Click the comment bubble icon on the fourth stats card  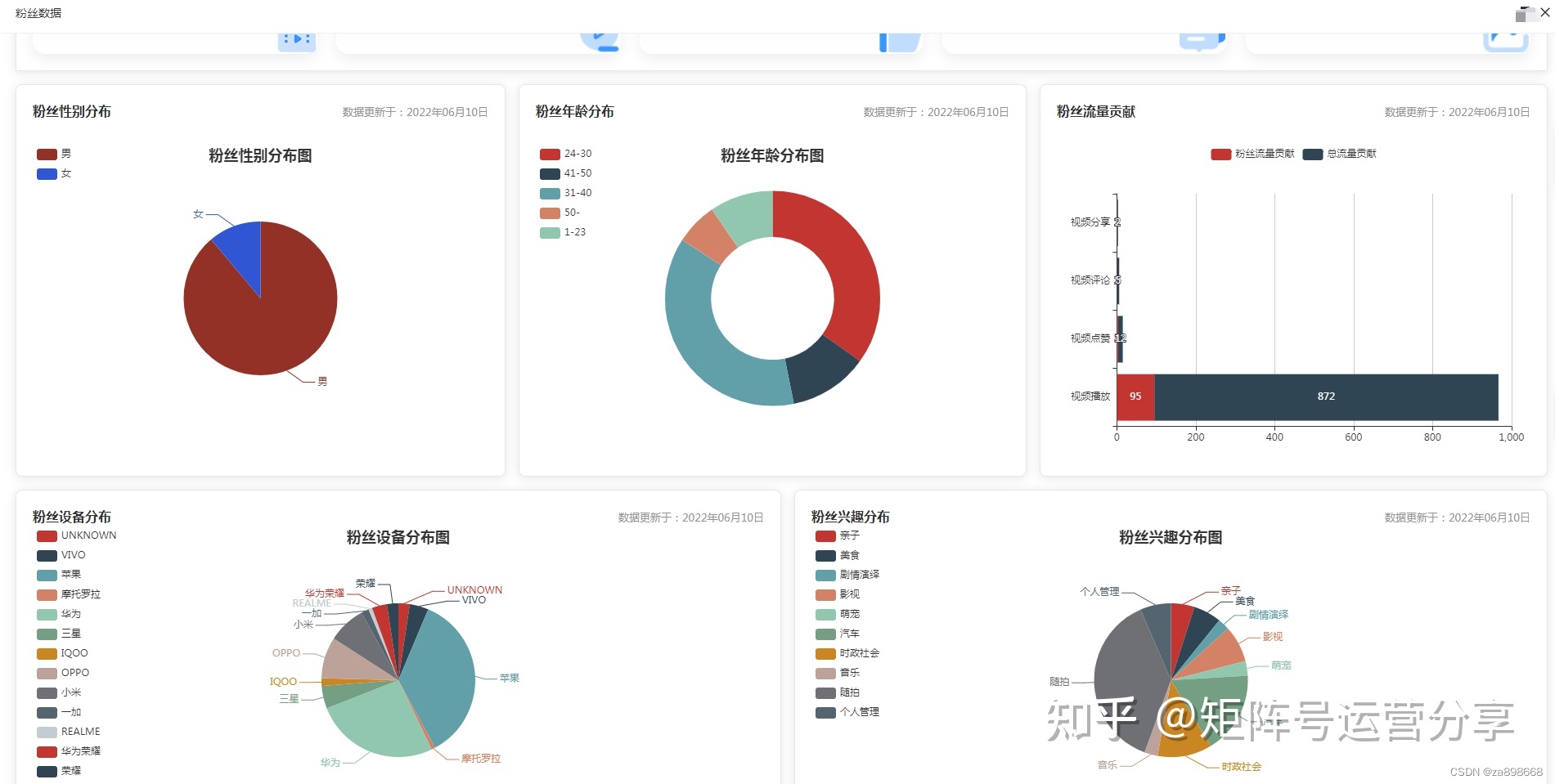point(1199,38)
